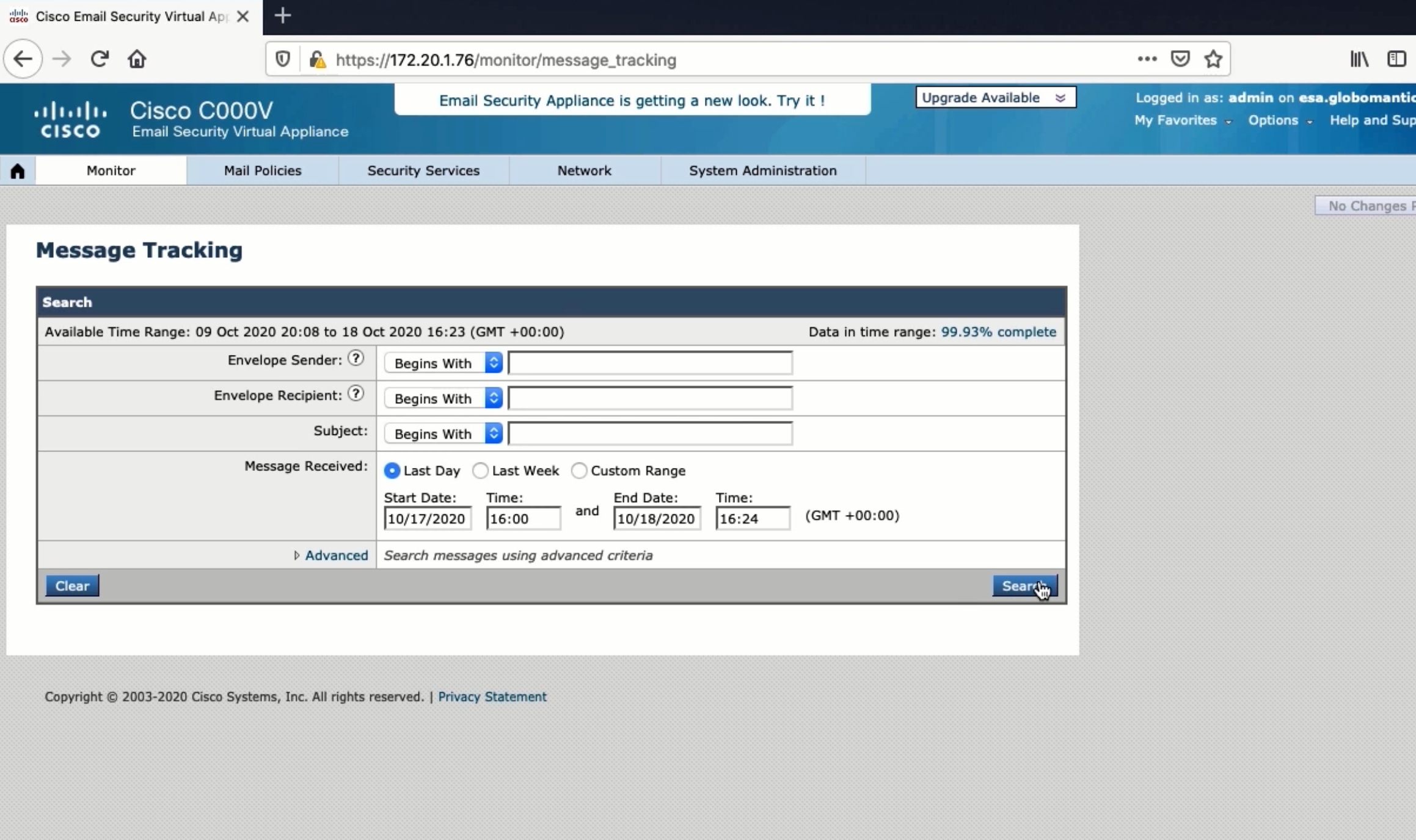
Task: Click the end Time field showing 16:24
Action: 753,519
